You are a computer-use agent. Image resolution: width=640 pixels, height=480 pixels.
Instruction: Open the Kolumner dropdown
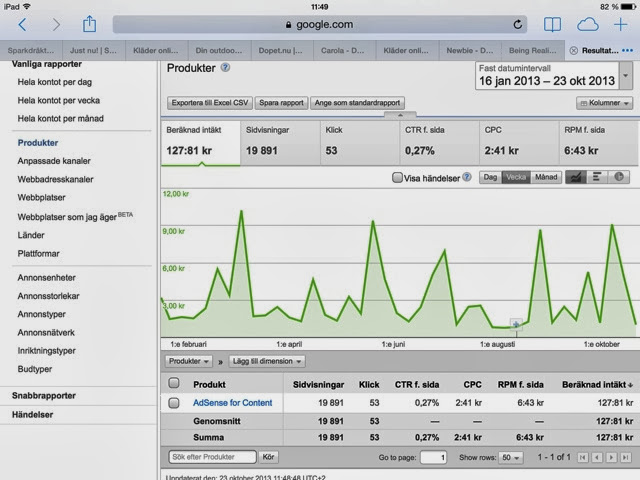[604, 103]
